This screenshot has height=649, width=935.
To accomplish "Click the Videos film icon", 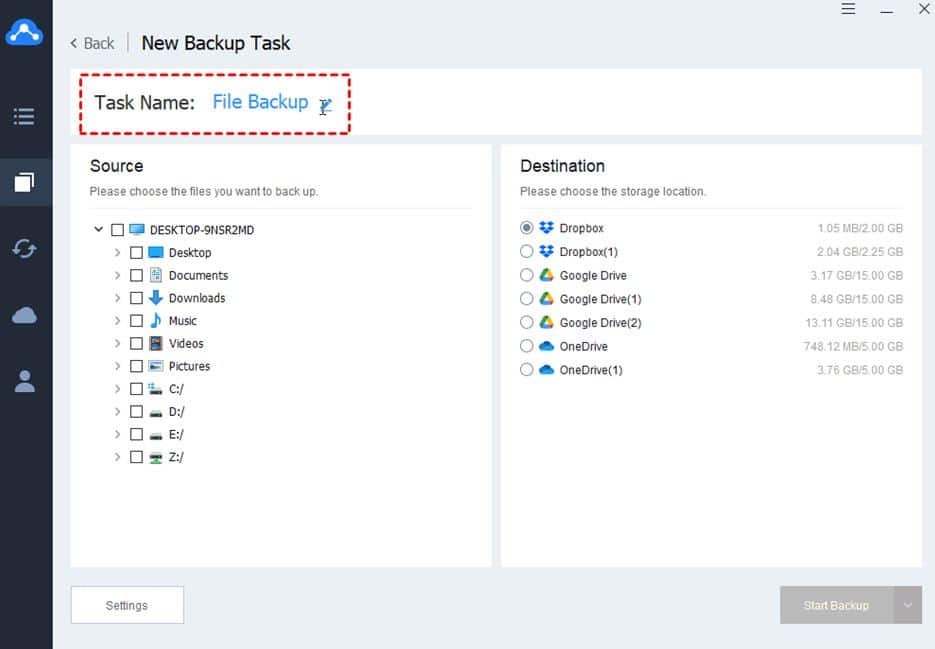I will click(156, 343).
